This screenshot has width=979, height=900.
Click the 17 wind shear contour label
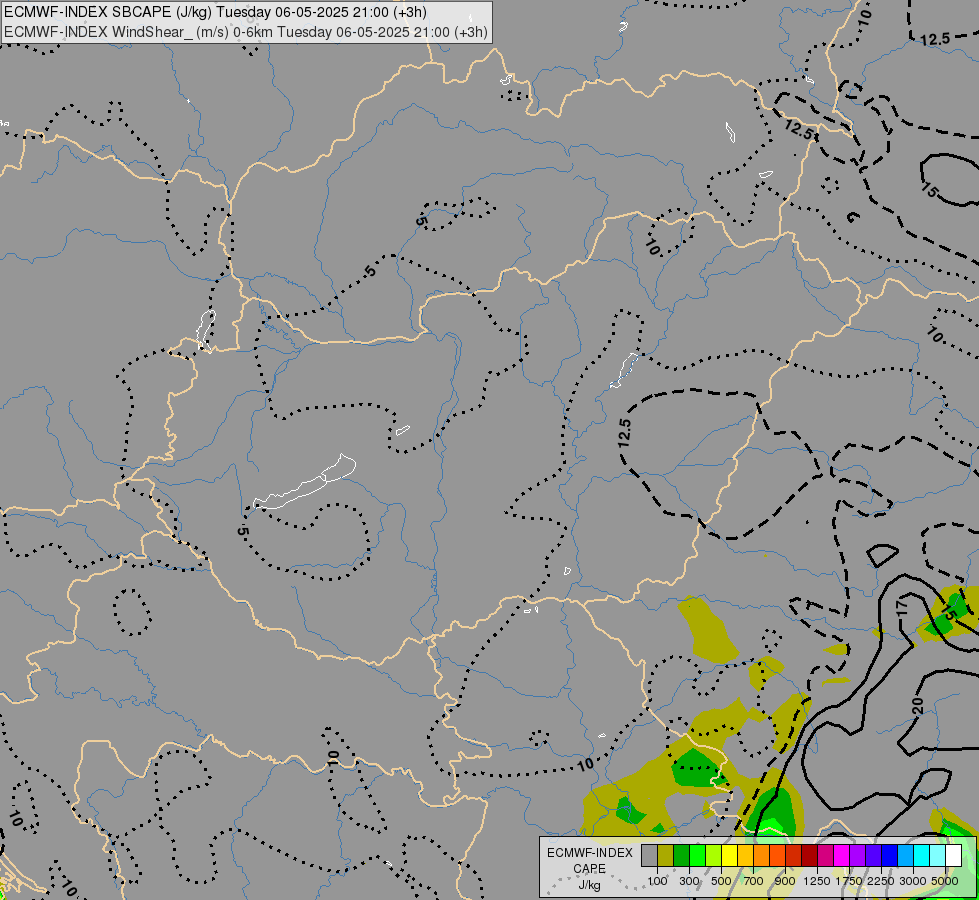(901, 608)
